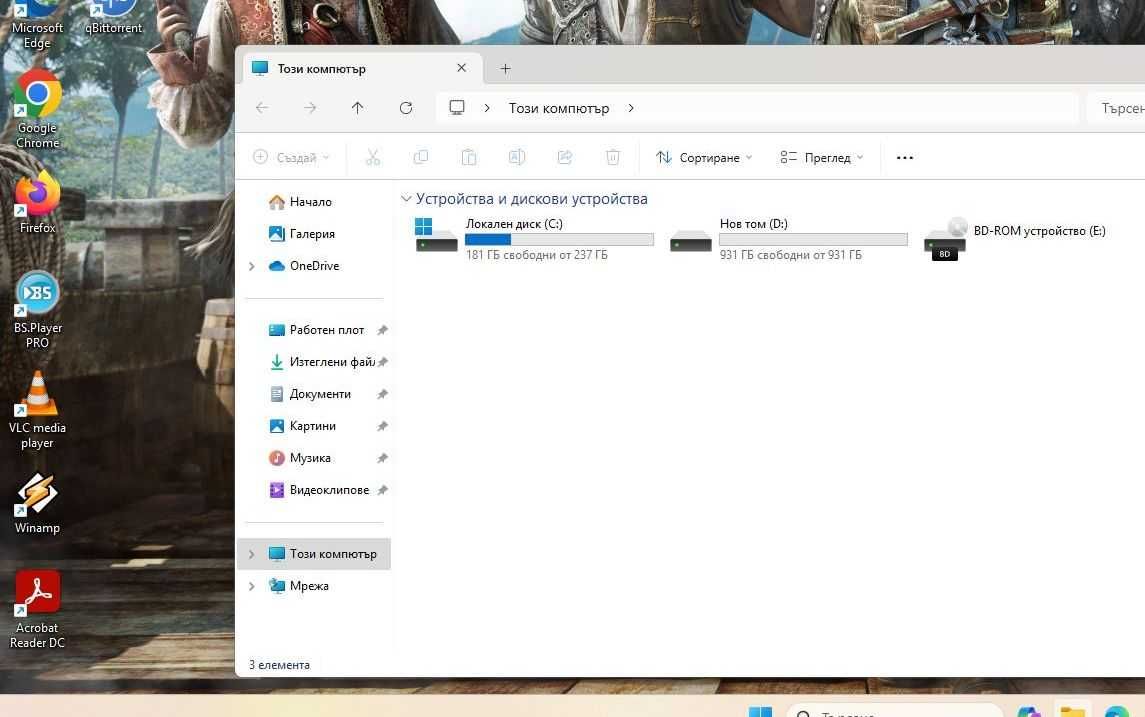Expand the OneDrive tree node
This screenshot has width=1145, height=717.
(252, 267)
